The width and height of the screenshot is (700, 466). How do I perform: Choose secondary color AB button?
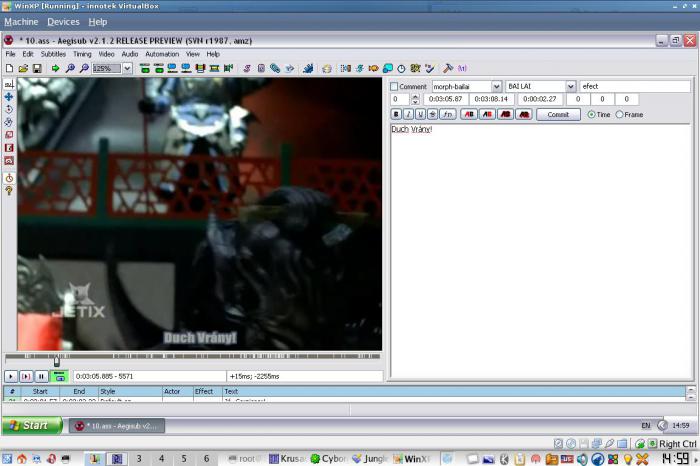tap(487, 115)
